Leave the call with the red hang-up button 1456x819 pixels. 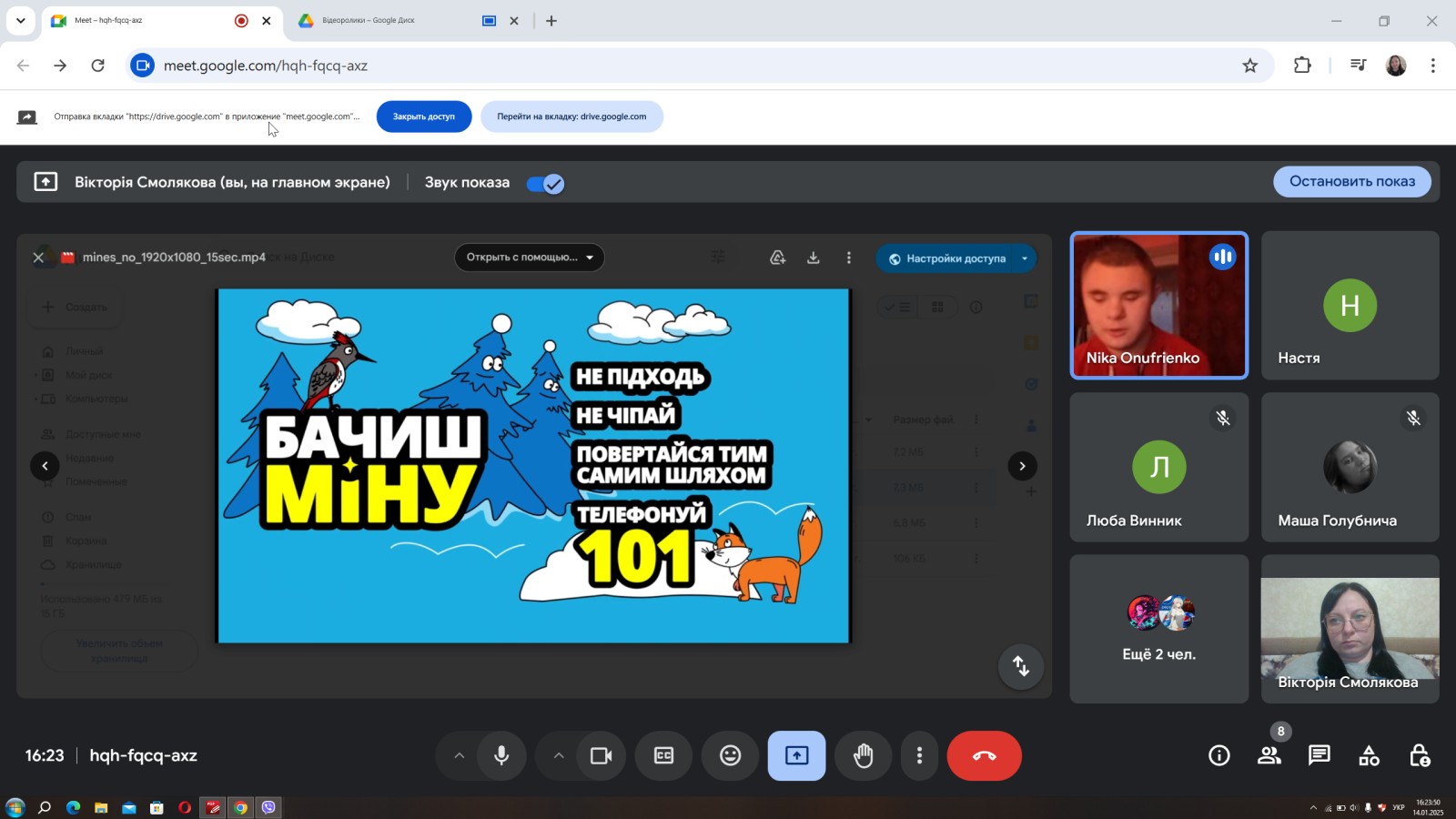pos(984,755)
